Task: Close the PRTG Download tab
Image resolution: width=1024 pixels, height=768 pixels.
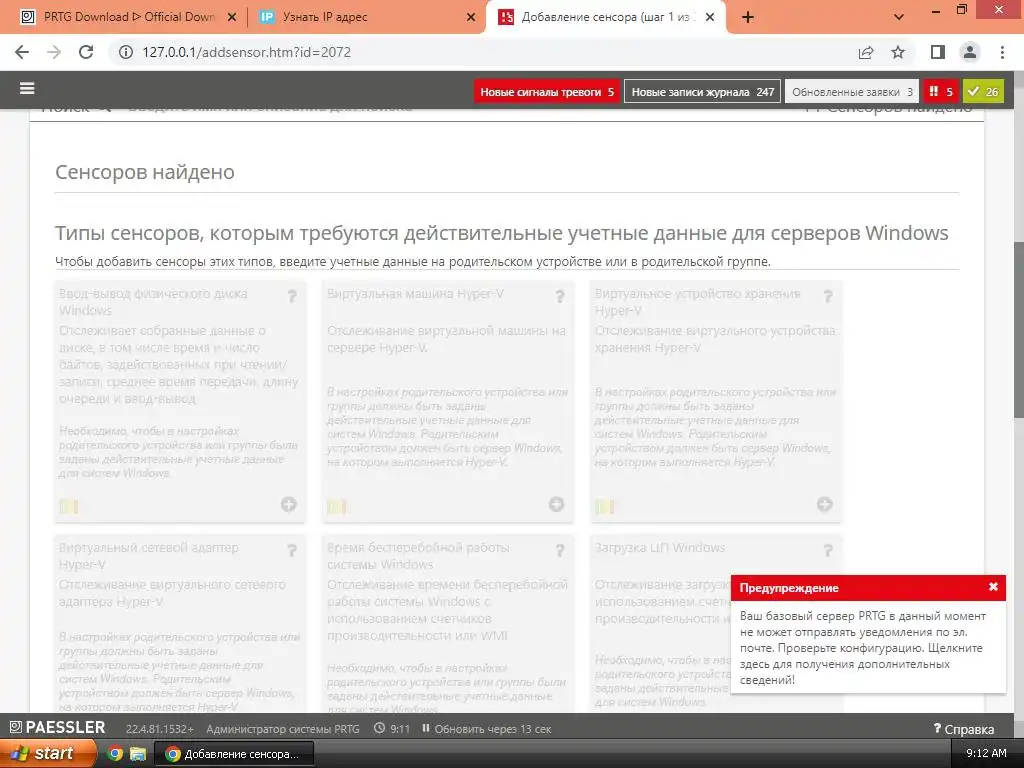Action: 232,18
